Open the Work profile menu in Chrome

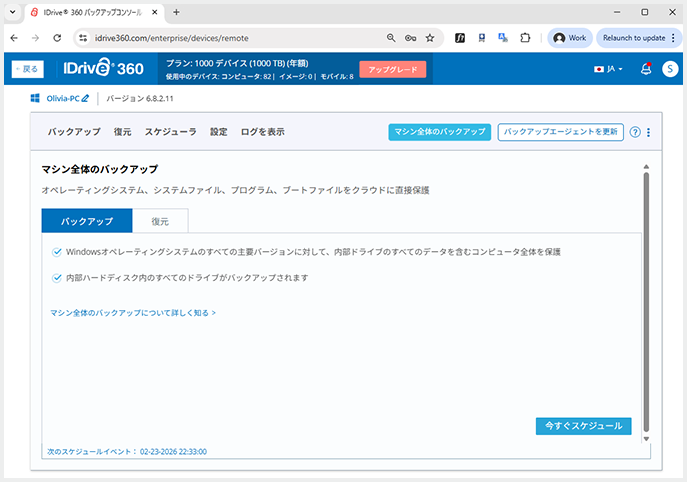tap(569, 37)
